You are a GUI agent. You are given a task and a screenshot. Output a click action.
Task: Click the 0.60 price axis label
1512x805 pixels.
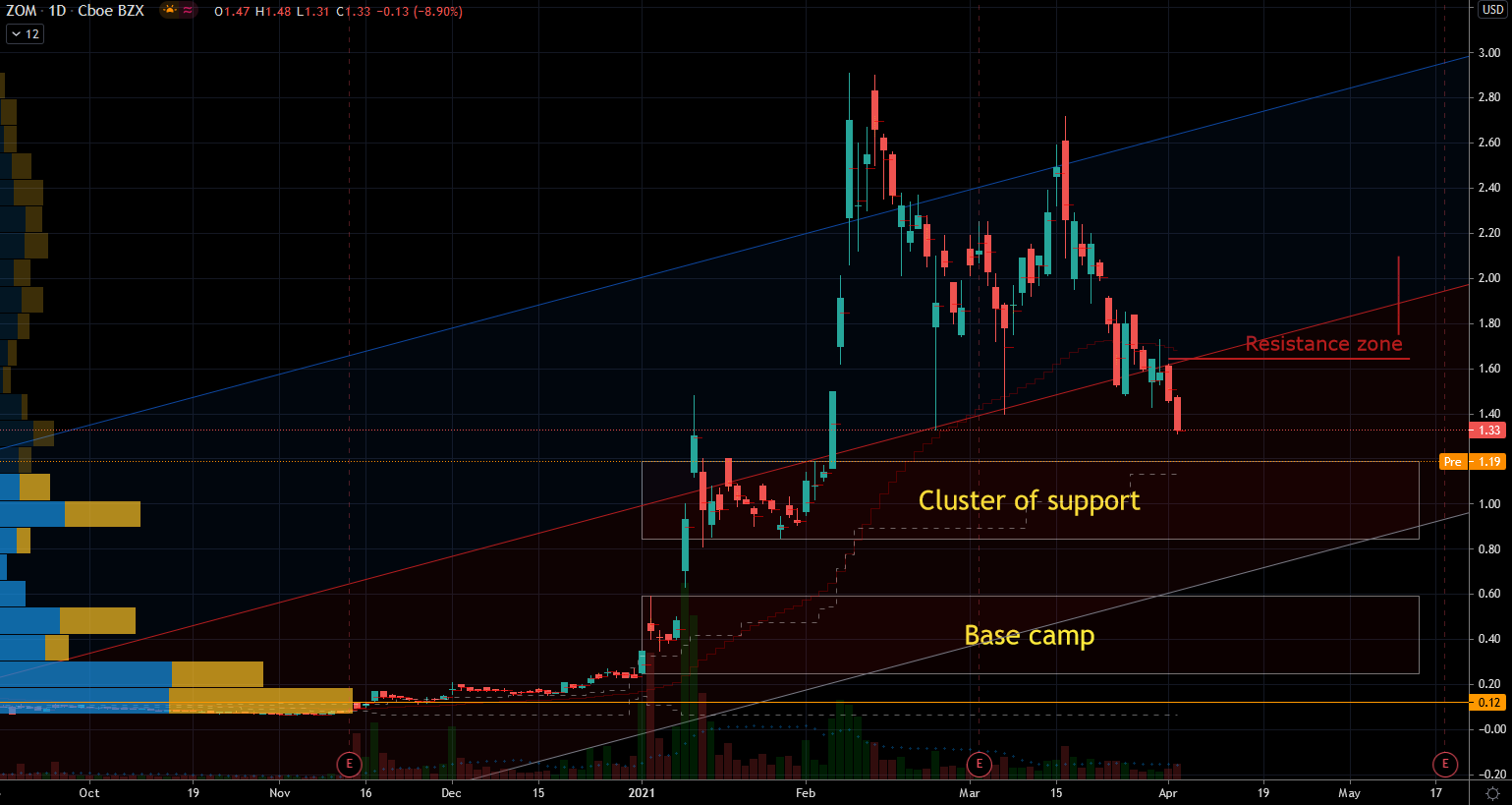1489,594
